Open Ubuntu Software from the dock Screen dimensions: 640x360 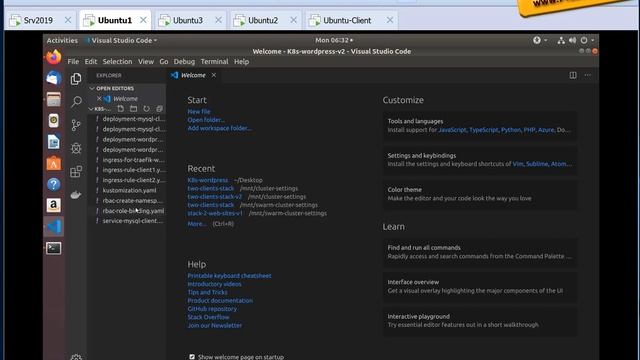[53, 163]
